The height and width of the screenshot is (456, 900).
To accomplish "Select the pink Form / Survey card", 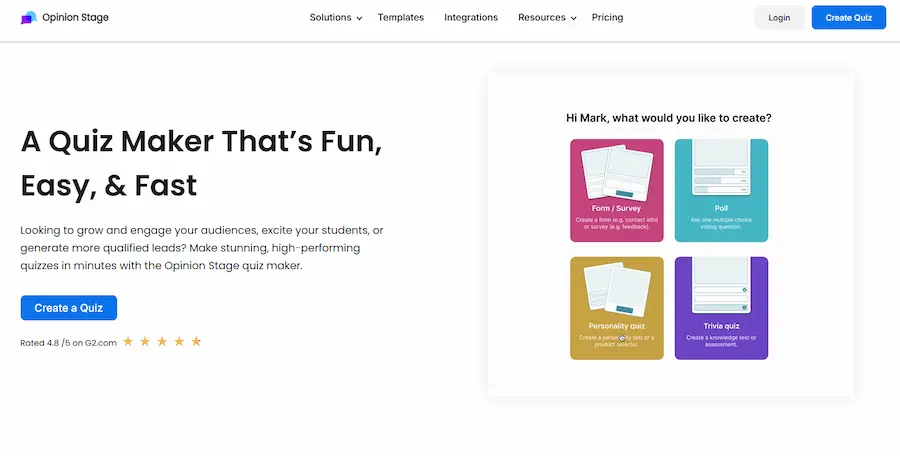I will 616,190.
